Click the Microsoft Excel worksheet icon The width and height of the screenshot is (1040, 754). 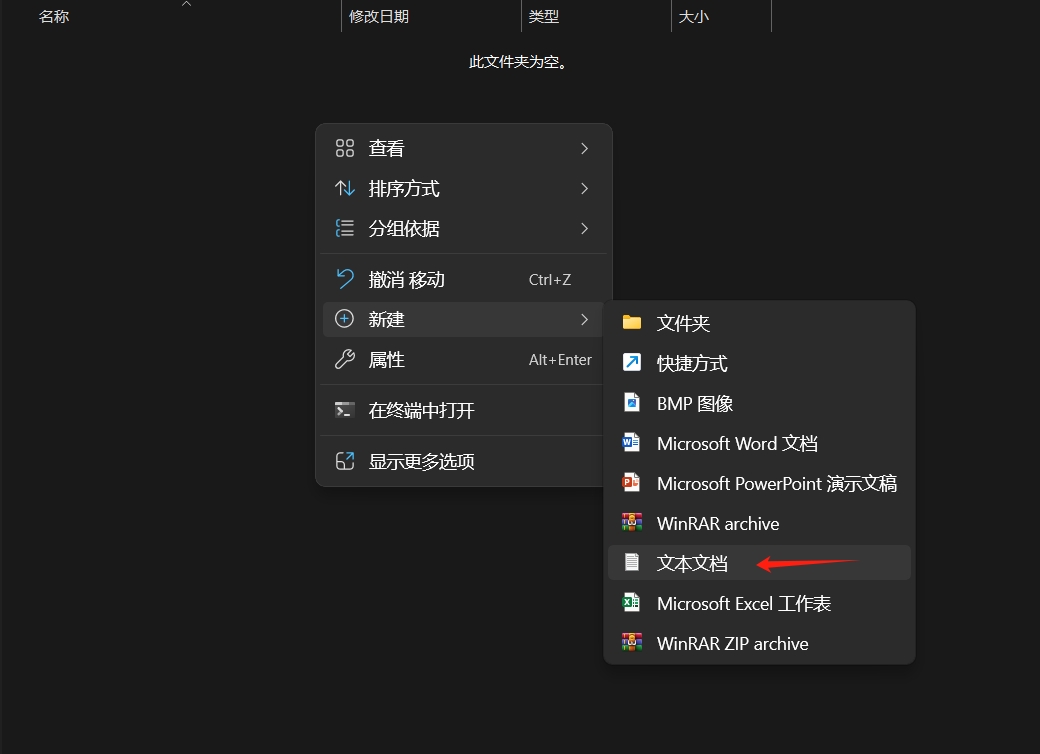click(x=631, y=603)
